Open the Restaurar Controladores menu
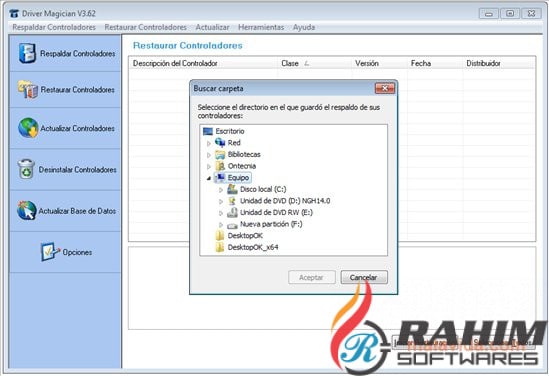This screenshot has width=549, height=376. [145, 27]
